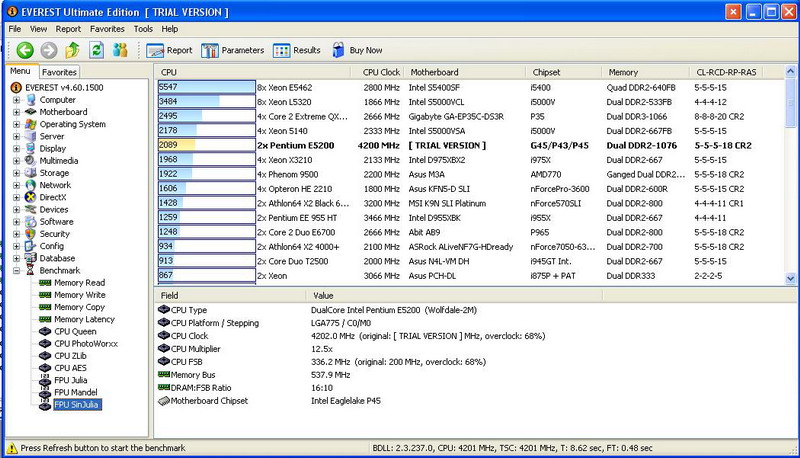
Task: Click the results list scroll up arrow
Action: pos(790,72)
